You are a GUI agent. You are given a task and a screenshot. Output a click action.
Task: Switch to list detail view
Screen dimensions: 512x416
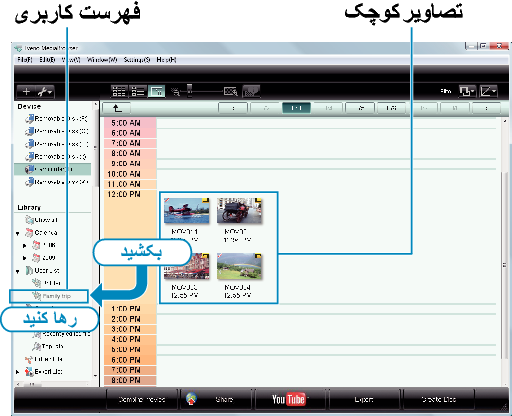tap(137, 91)
